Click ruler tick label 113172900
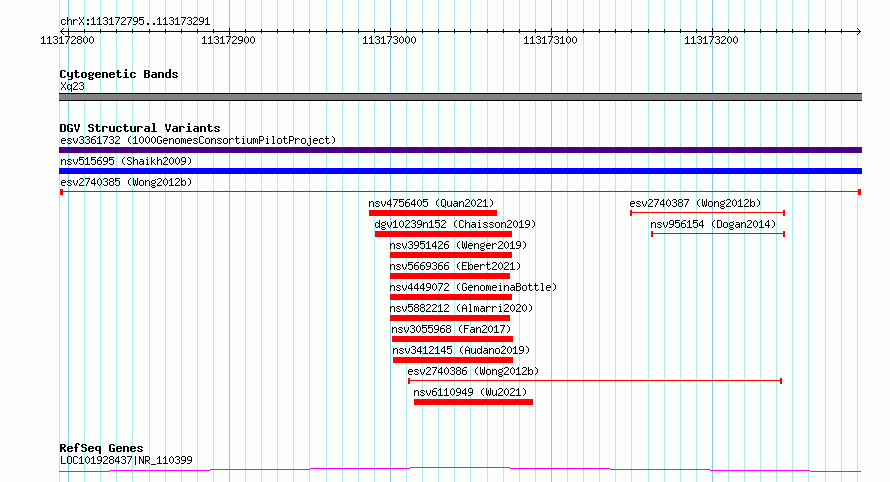Image resolution: width=890 pixels, height=482 pixels. [x=228, y=40]
